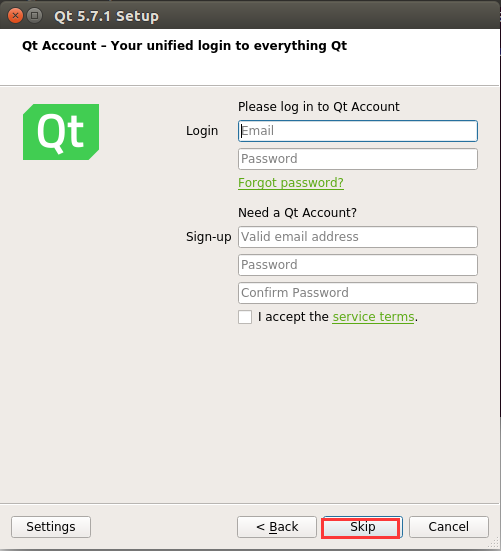Click the gray maximize button in title bar
The image size is (501, 551).
[34, 16]
